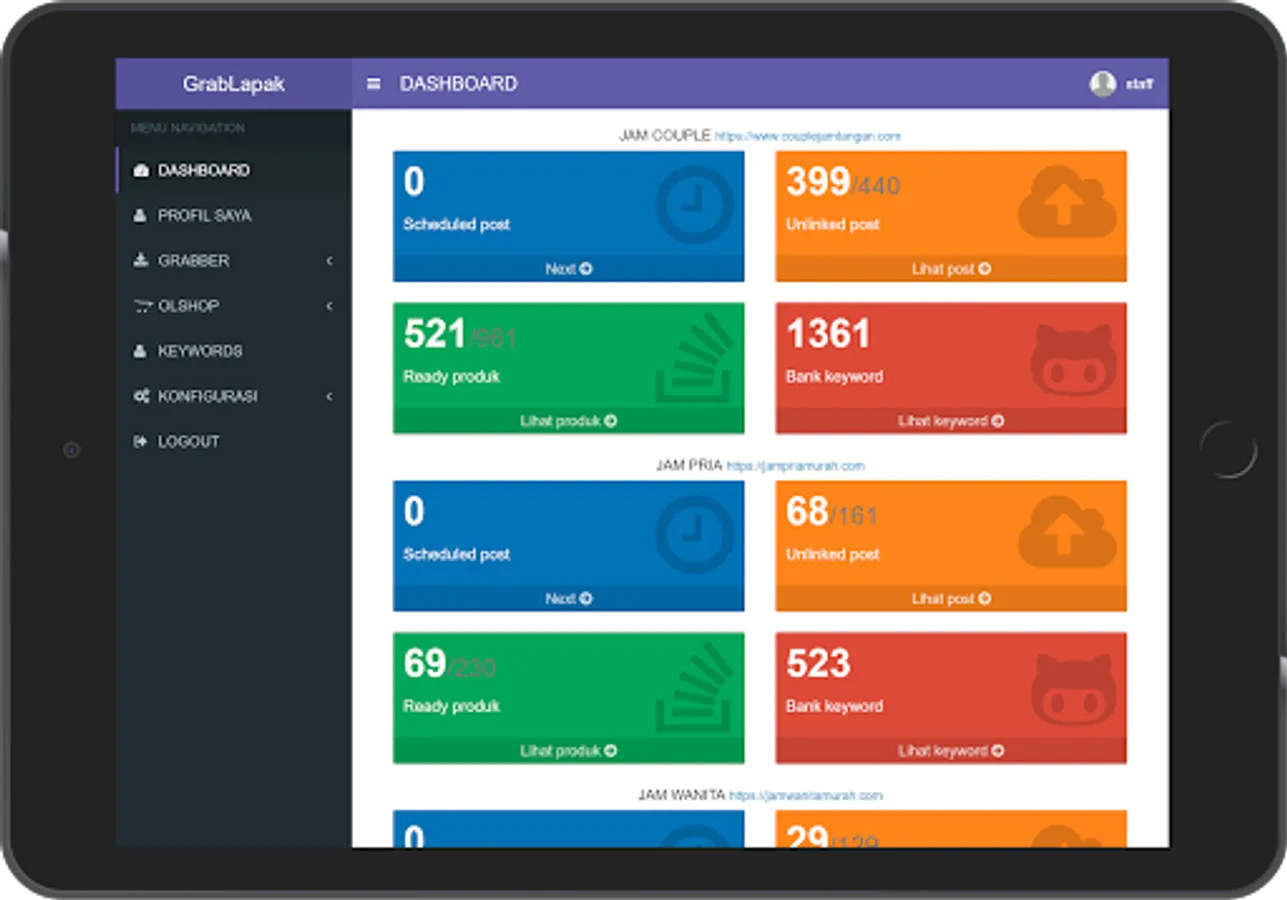Click Lihat keyword under 523 bank keyword
The height and width of the screenshot is (900, 1287).
click(x=951, y=751)
